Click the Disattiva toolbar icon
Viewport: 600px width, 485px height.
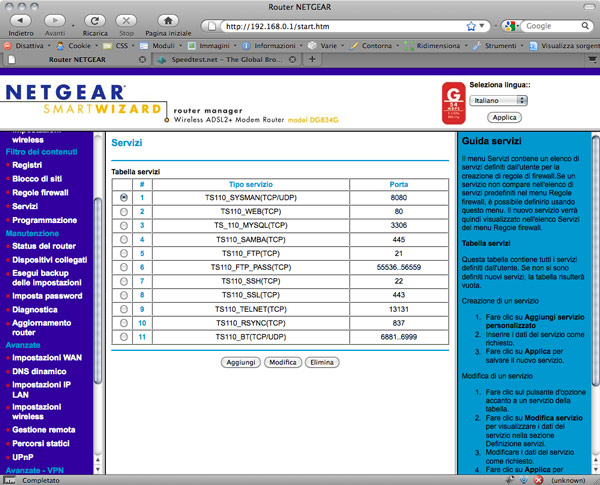coord(7,46)
